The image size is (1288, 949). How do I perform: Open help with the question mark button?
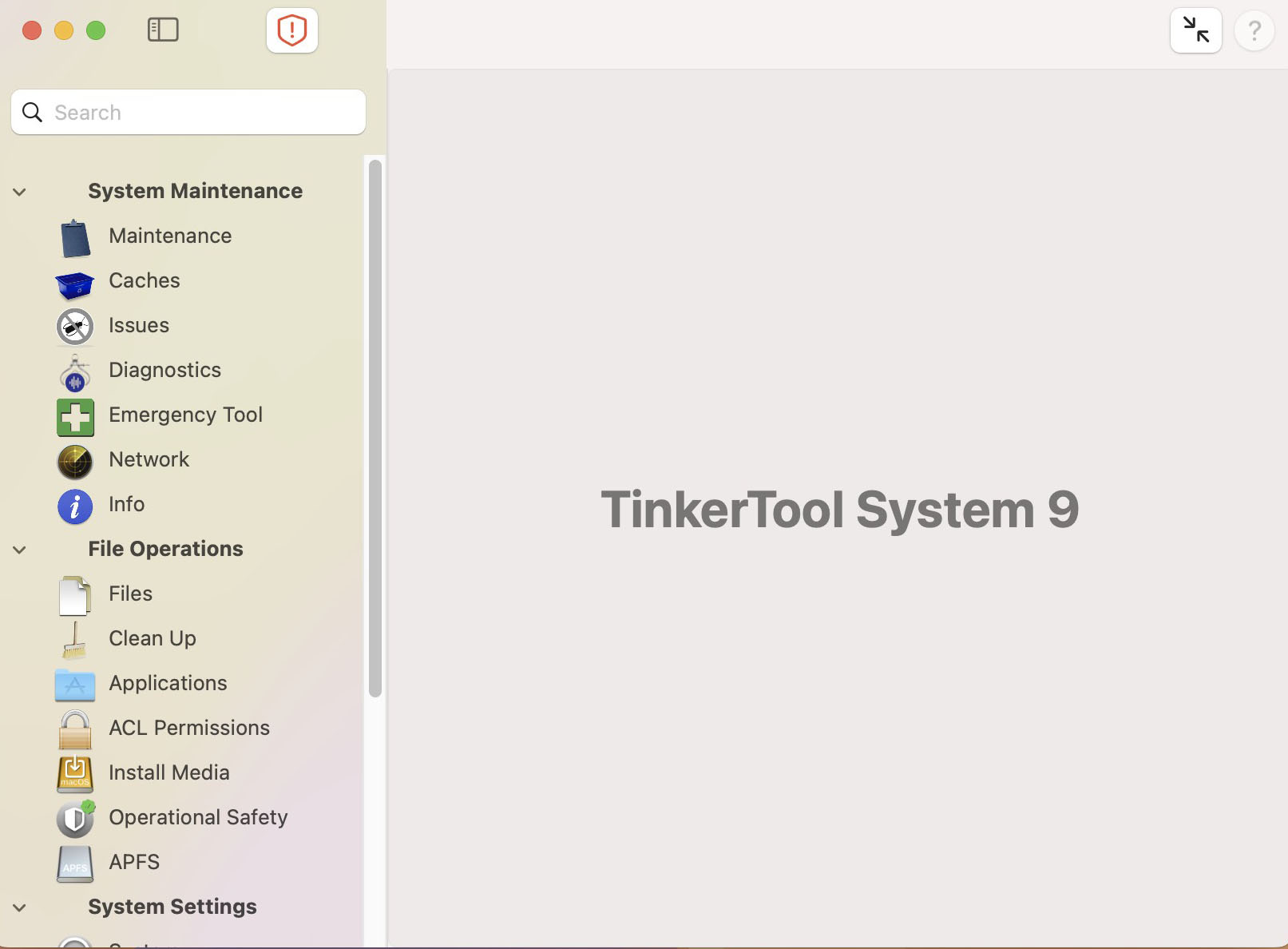[1254, 30]
